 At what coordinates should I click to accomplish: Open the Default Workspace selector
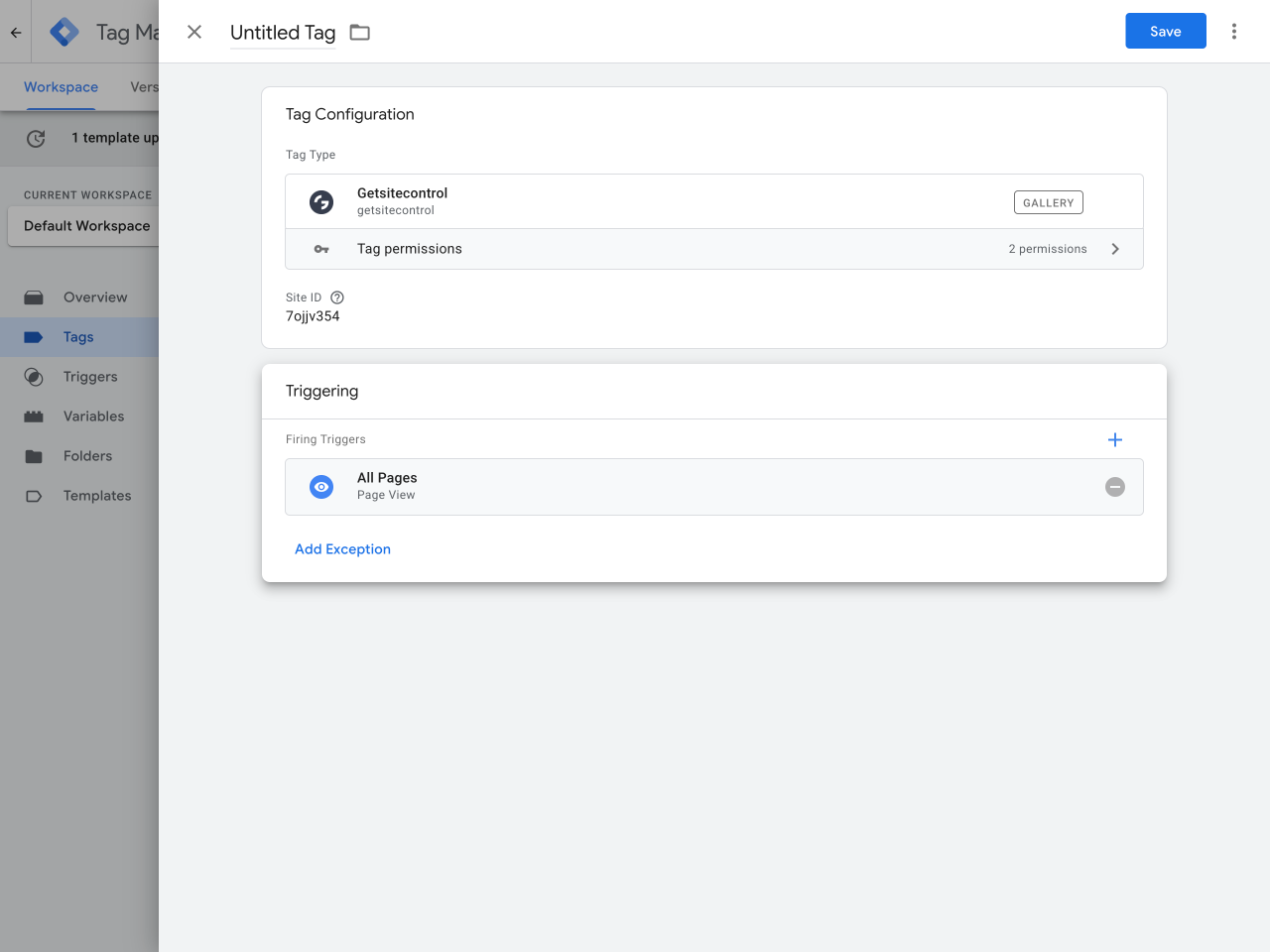coord(86,226)
